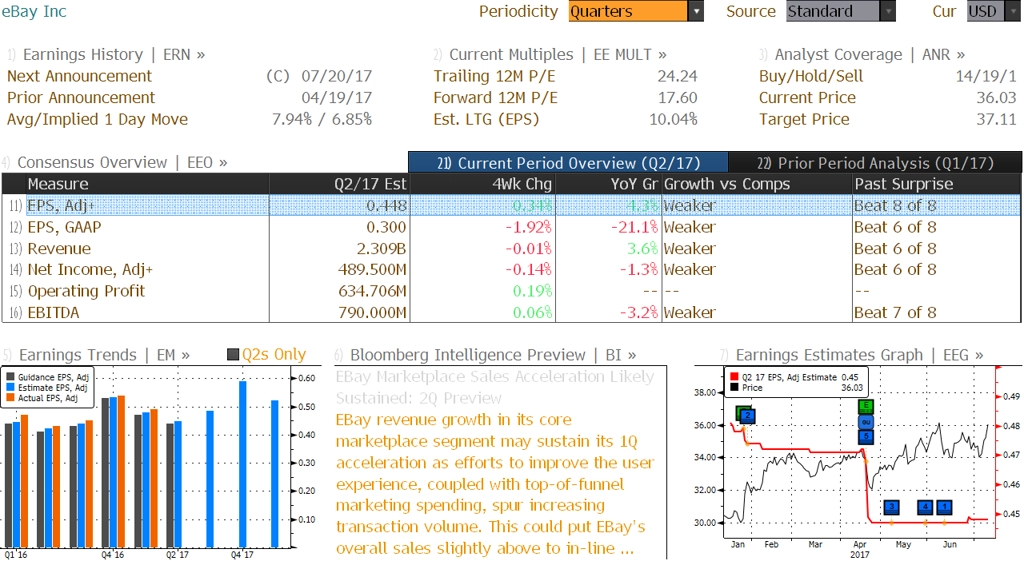Click Revenue estimate 2.309B
This screenshot has width=1024, height=561.
[x=381, y=249]
